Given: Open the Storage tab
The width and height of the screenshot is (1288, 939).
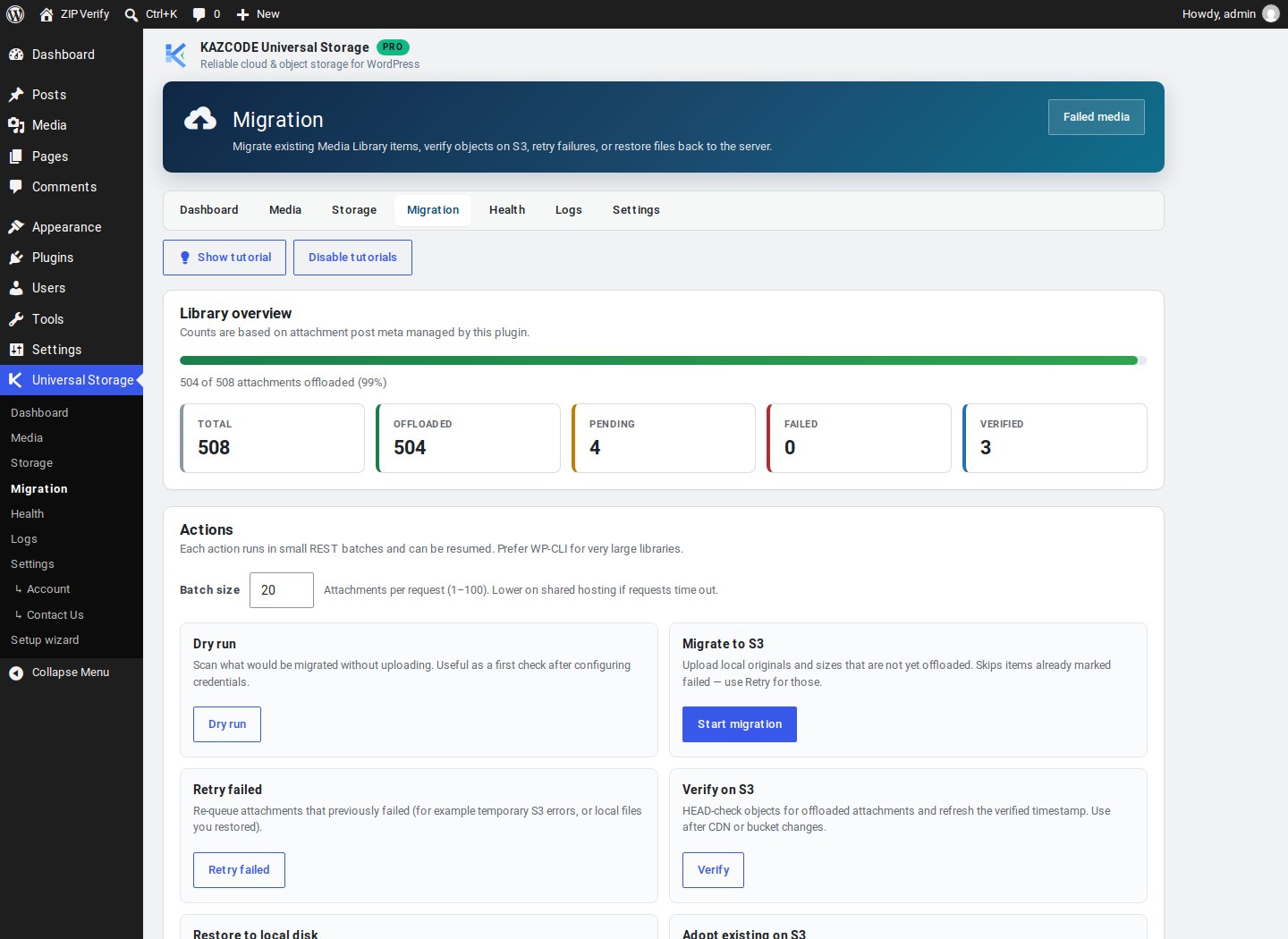Looking at the screenshot, I should point(354,210).
